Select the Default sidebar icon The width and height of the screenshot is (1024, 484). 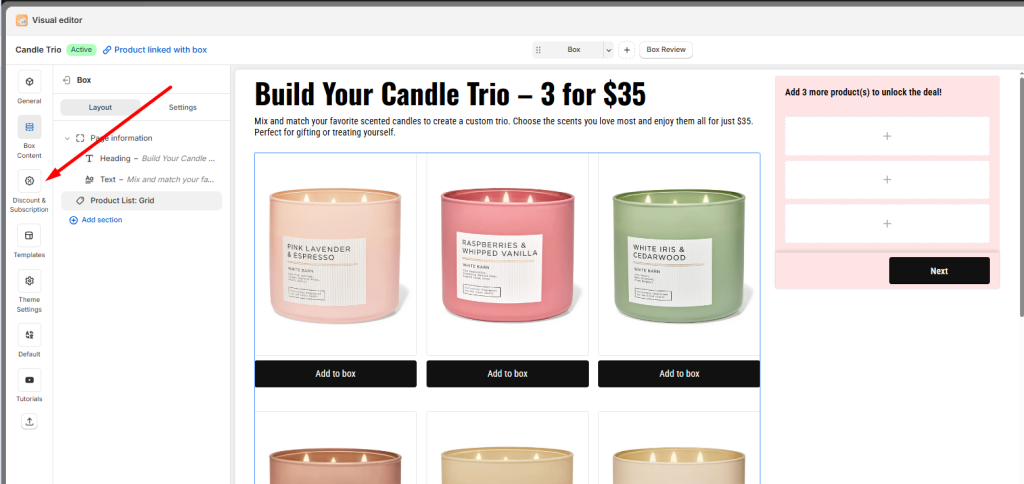(29, 334)
